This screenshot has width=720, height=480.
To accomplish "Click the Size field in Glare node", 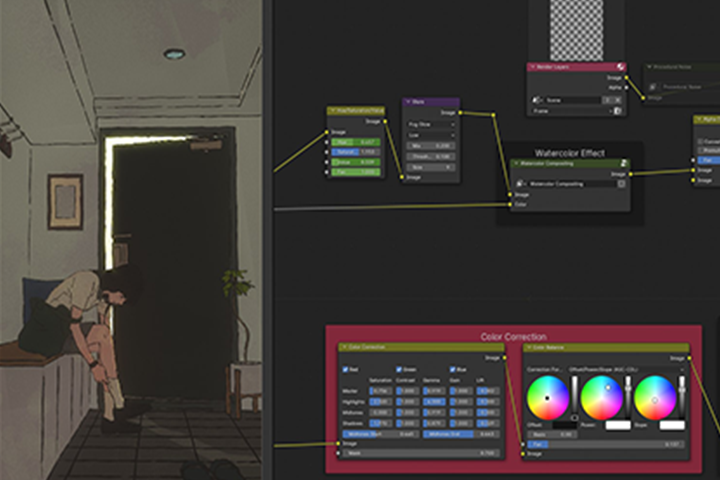I will [431, 167].
